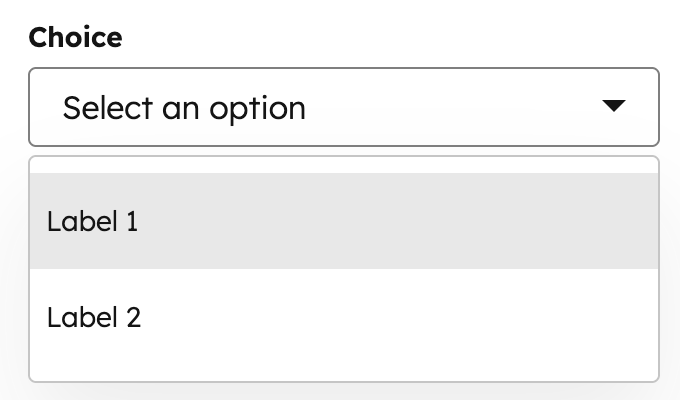Choose "Label 1" from the options list

(344, 221)
